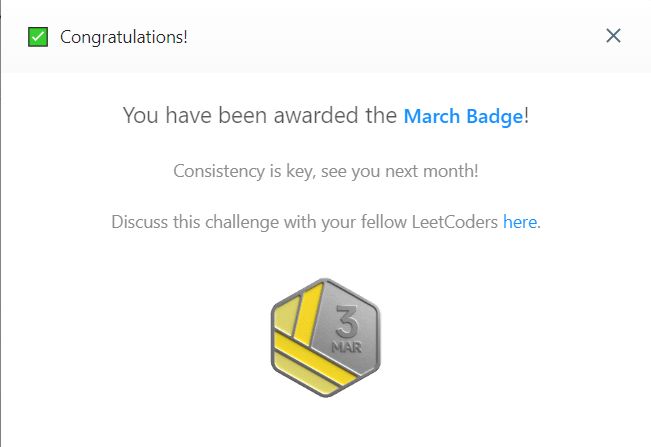Click the pale yellow upper-left badge panel
Image resolution: width=651 pixels, height=447 pixels.
285,315
